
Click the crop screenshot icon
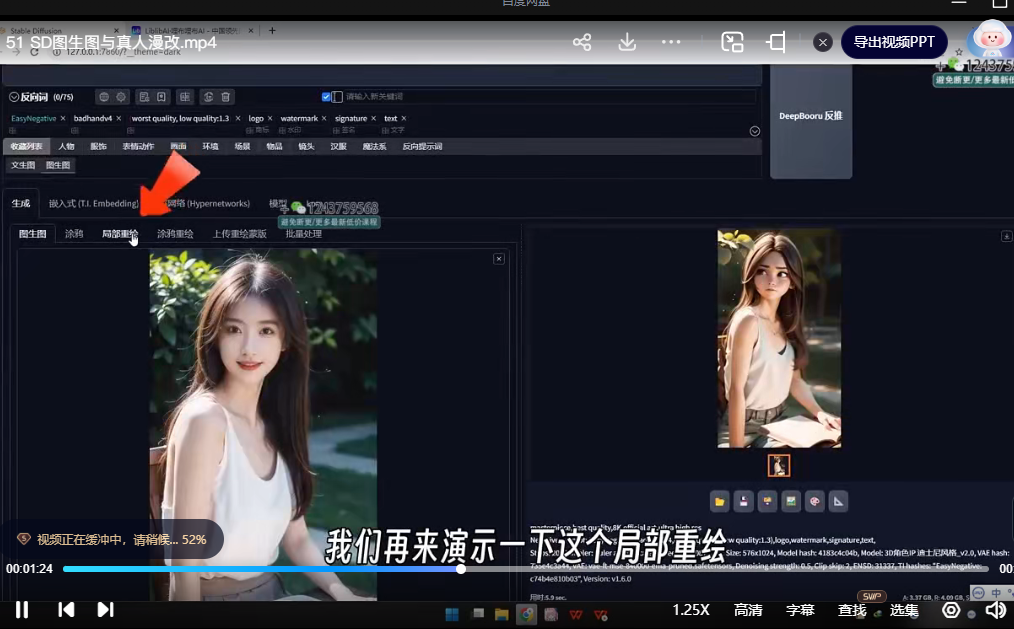(776, 43)
